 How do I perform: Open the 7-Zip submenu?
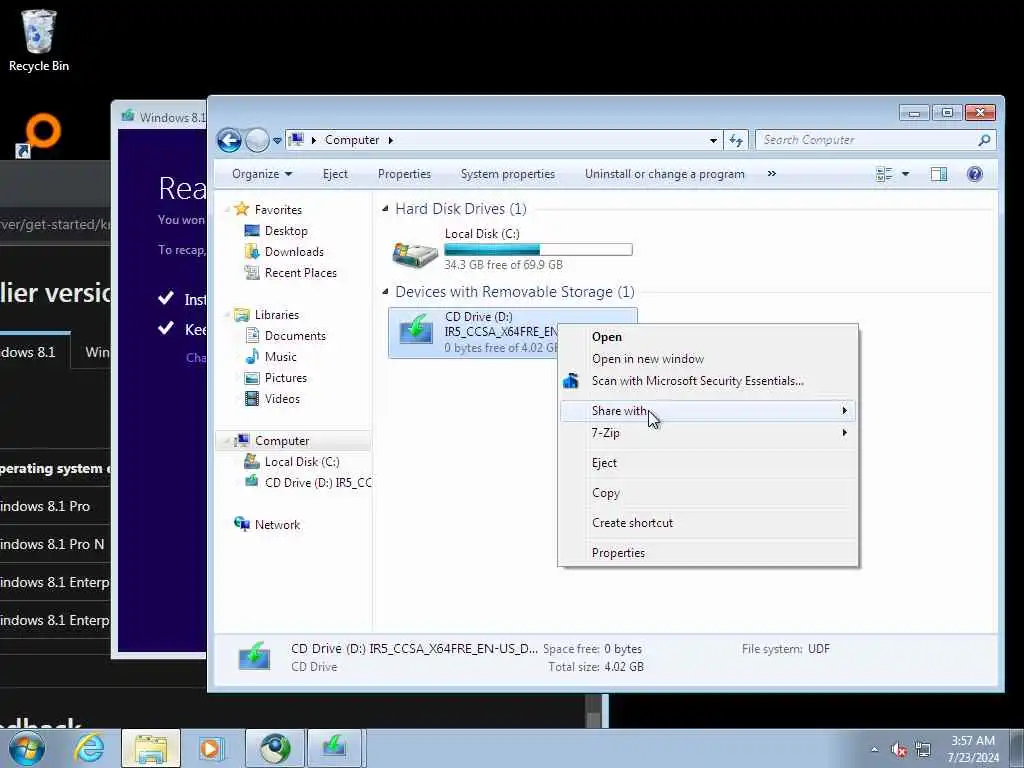coord(708,433)
